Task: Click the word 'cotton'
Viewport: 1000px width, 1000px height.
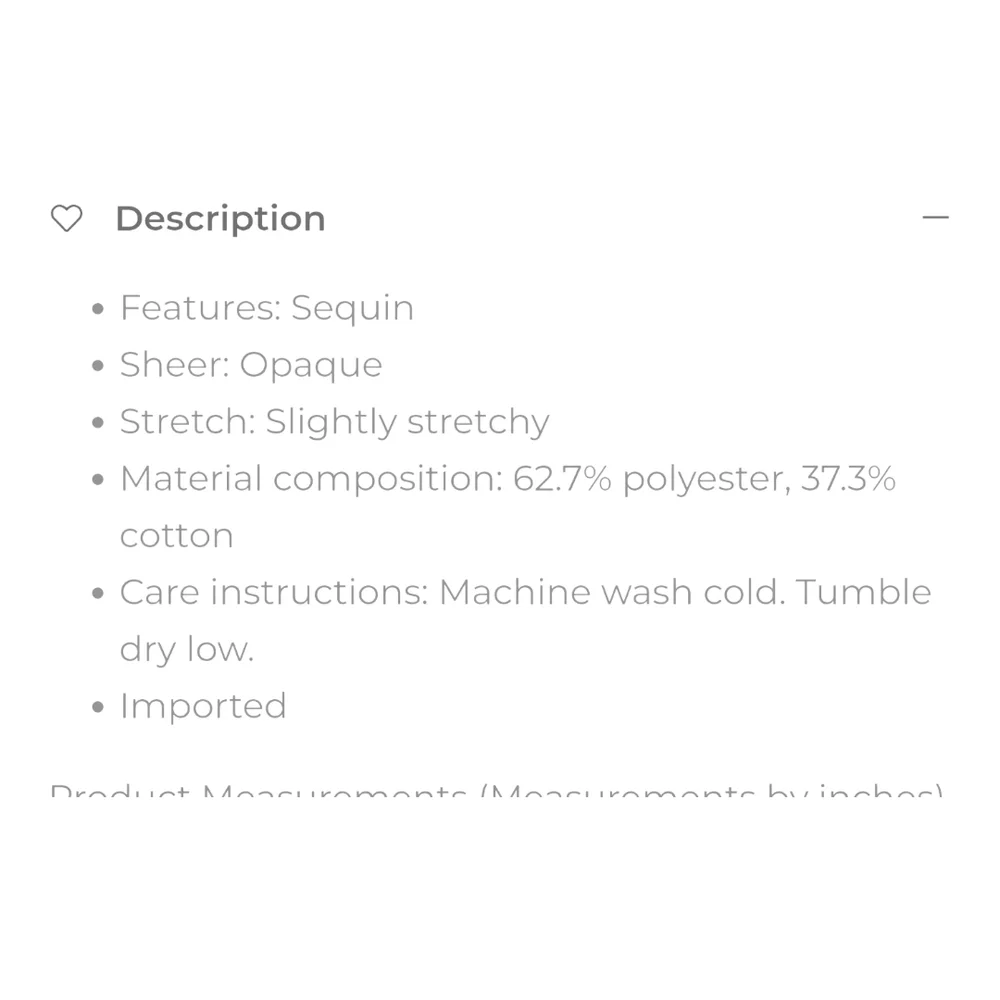Action: point(177,536)
